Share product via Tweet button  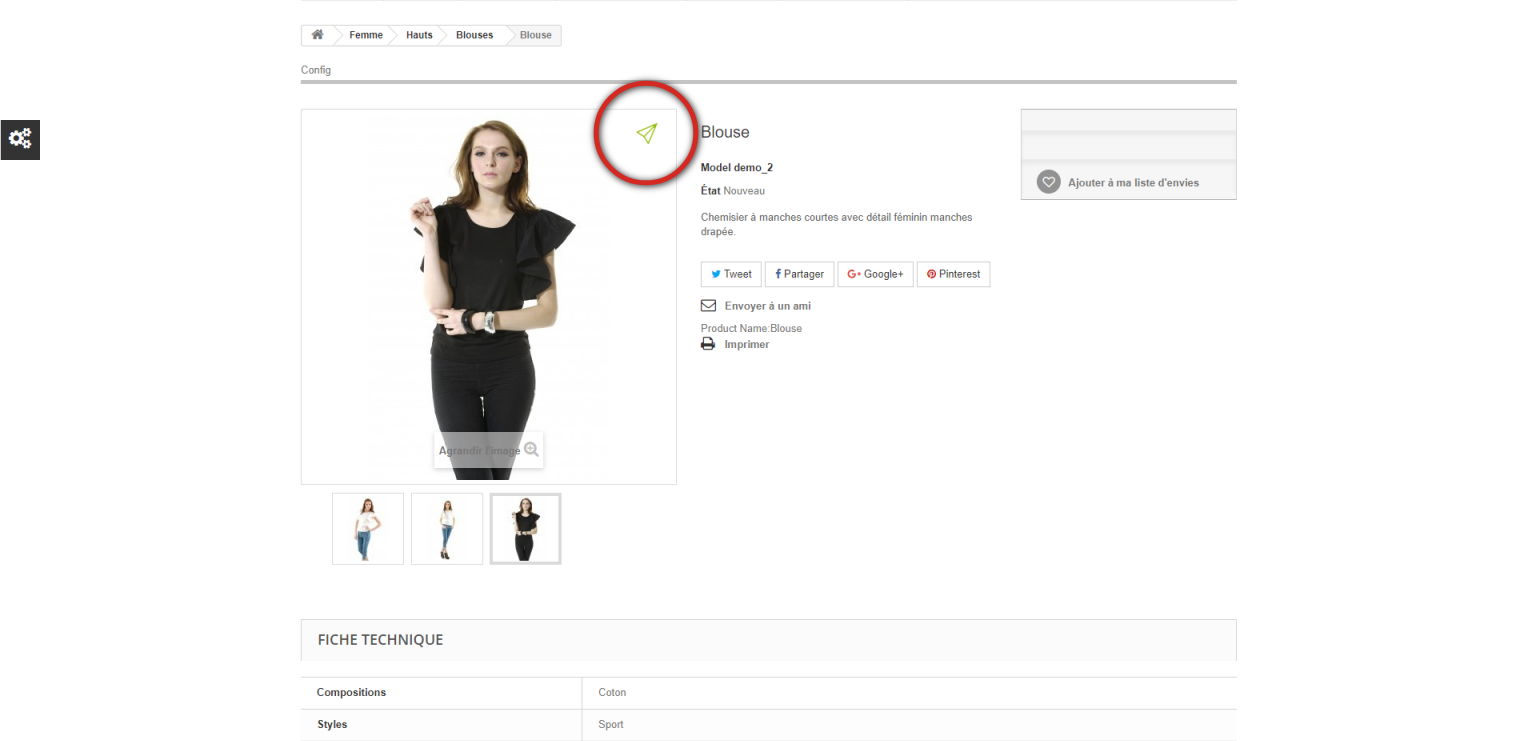point(731,274)
